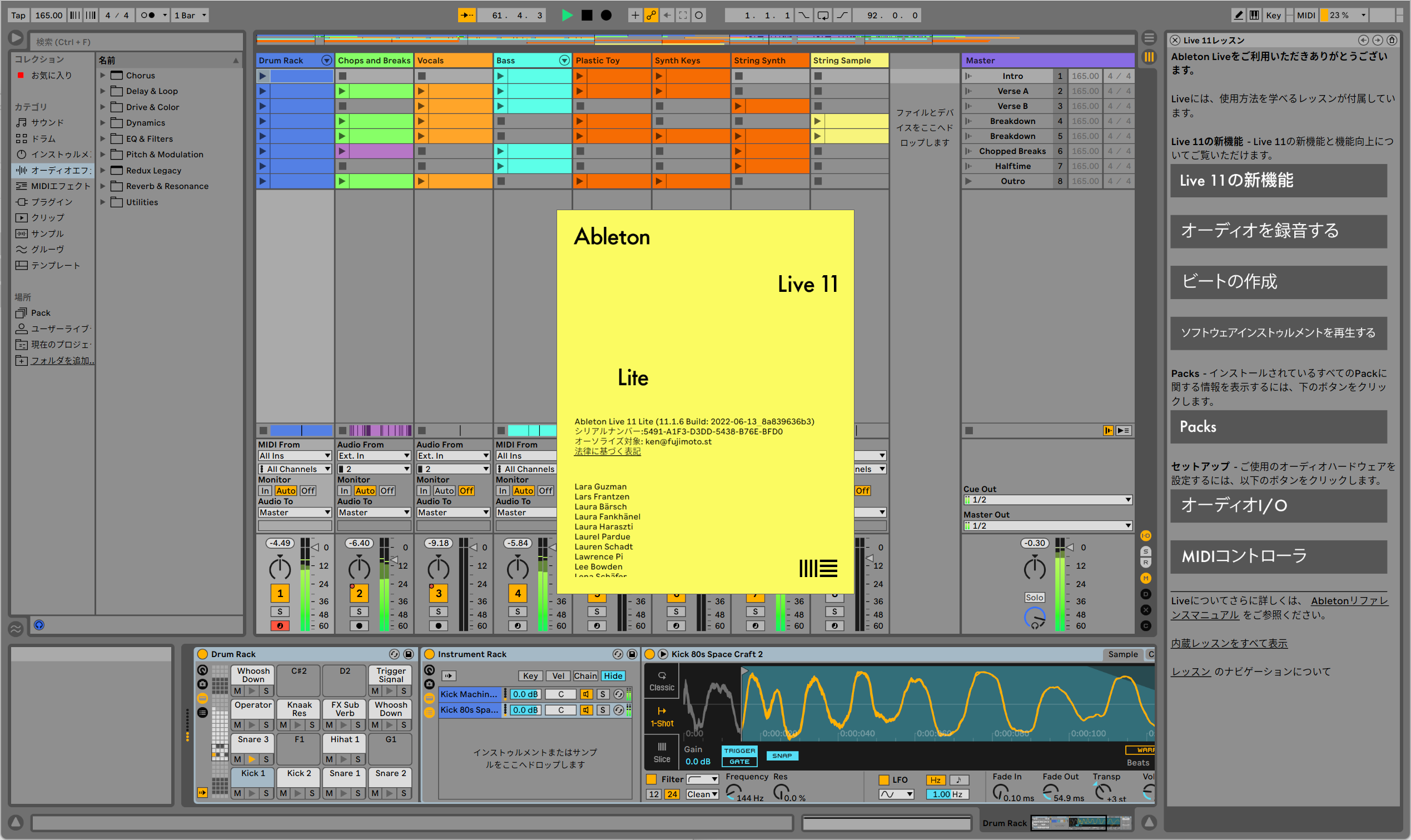This screenshot has height=840, width=1411.
Task: Set Vocals track monitor to Off
Action: 466,491
